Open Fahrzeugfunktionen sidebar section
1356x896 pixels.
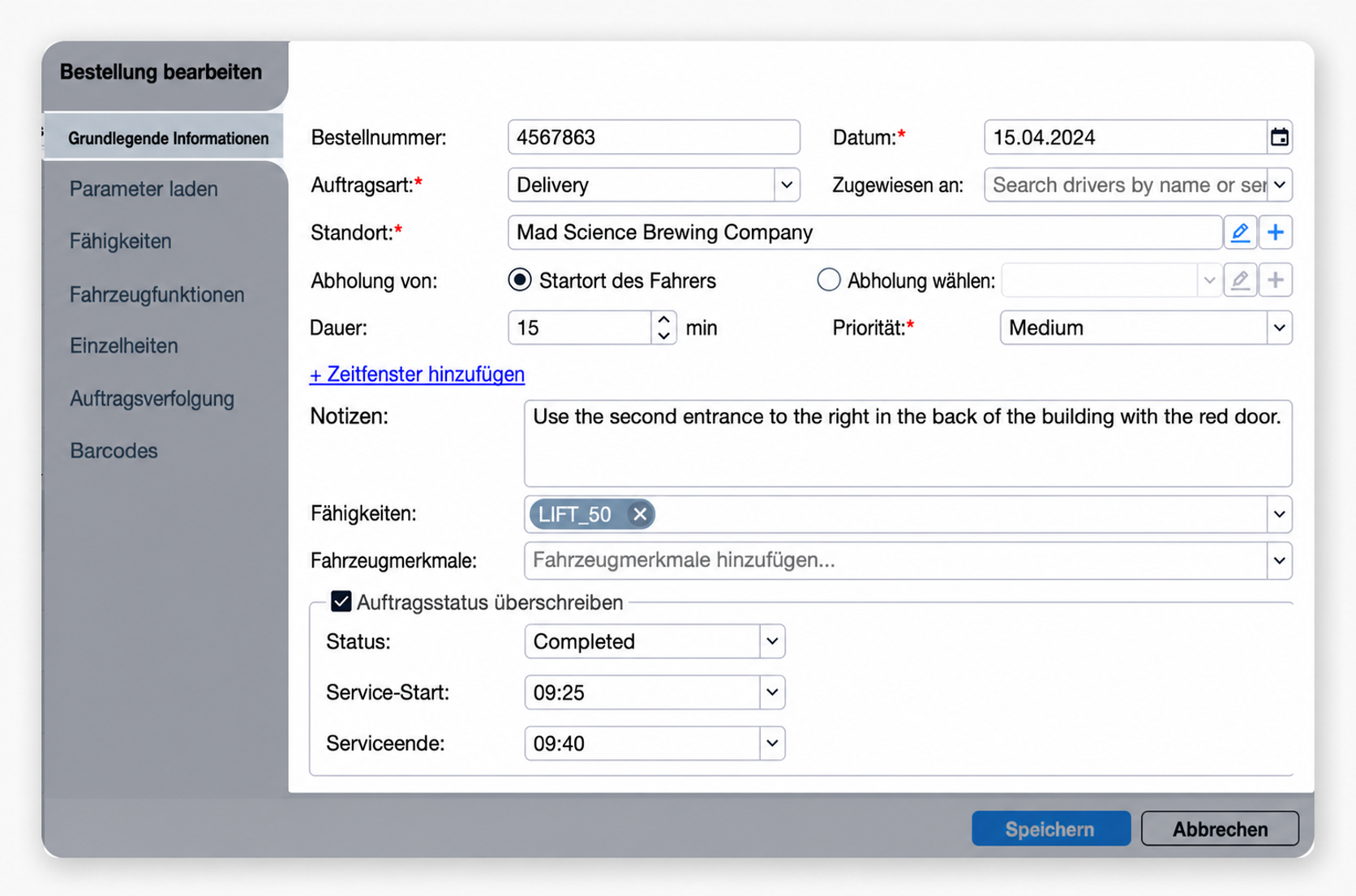pyautogui.click(x=157, y=294)
